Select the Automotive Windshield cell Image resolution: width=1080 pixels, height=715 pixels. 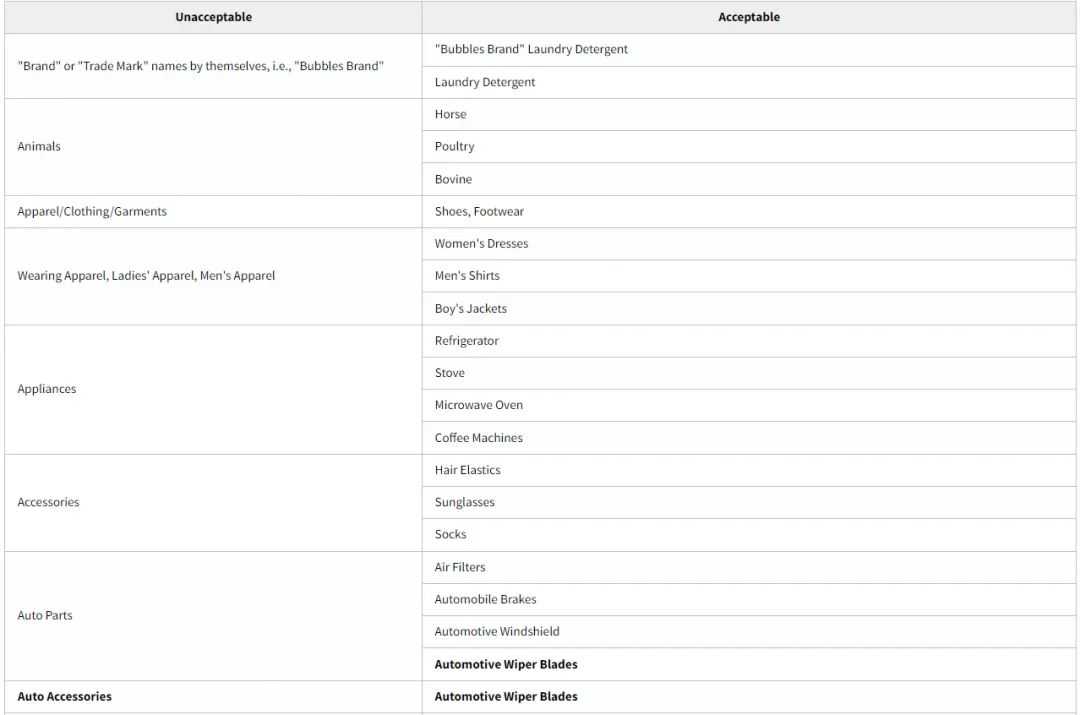749,632
